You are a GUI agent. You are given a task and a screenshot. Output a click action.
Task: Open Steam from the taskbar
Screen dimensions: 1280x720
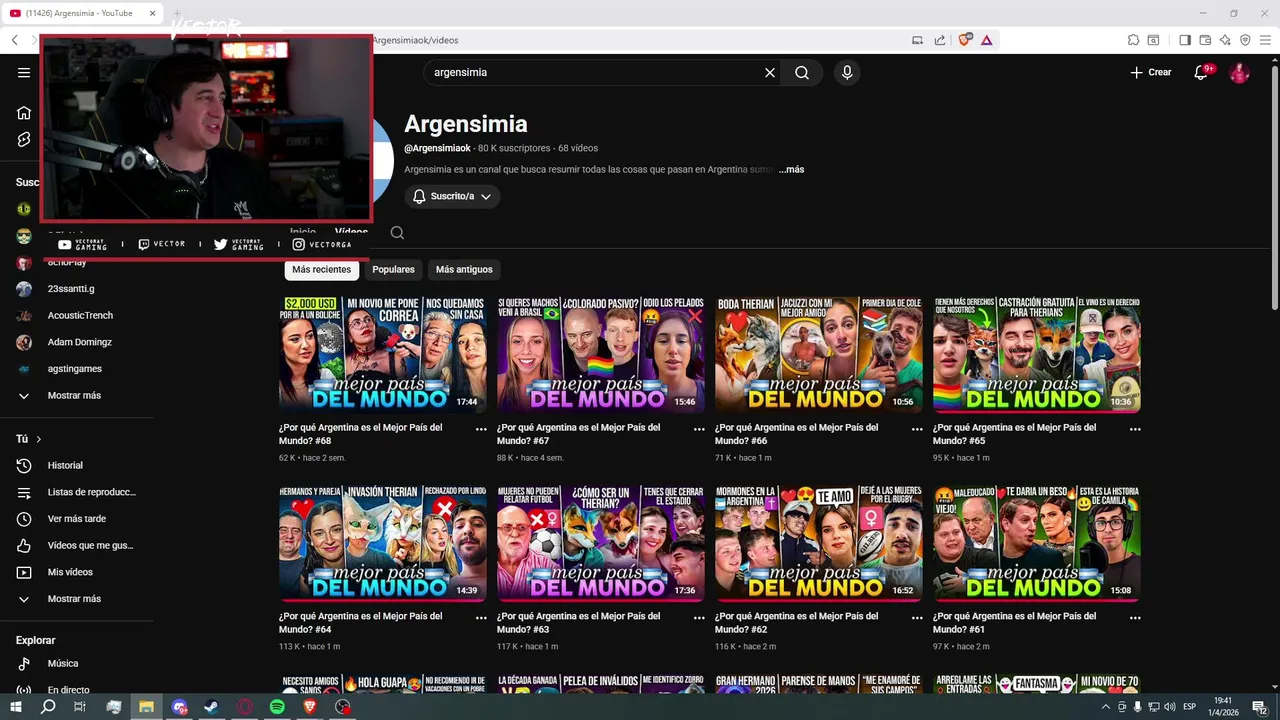pyautogui.click(x=212, y=707)
